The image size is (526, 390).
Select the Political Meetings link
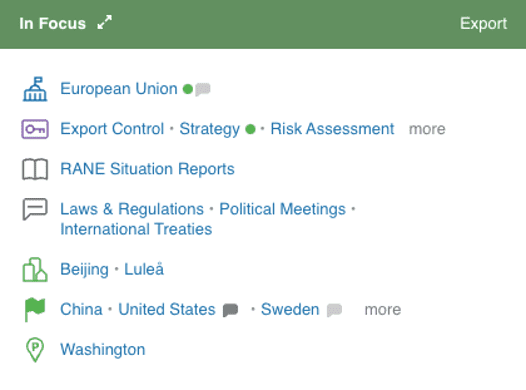pos(282,209)
